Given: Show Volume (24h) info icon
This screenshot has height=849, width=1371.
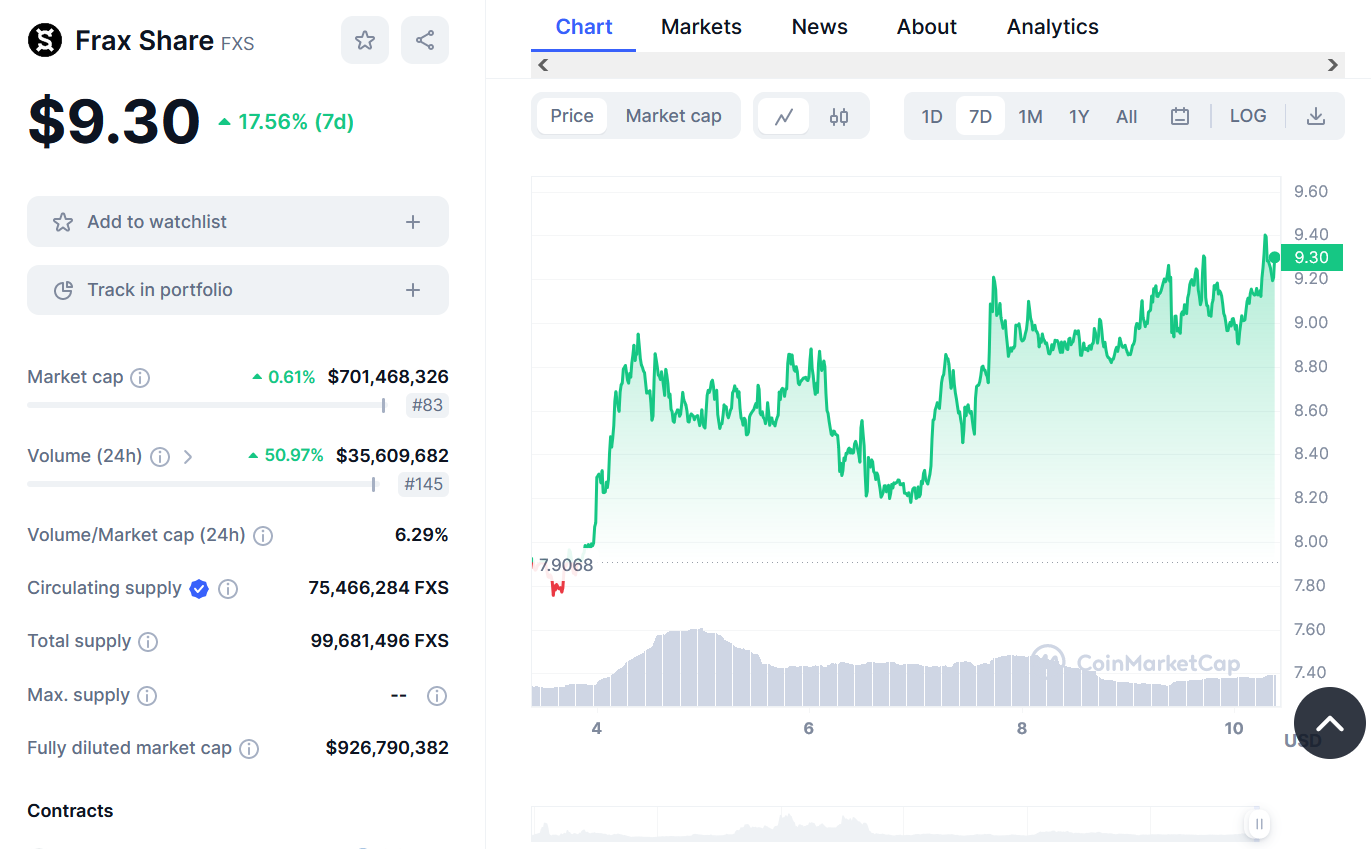Looking at the screenshot, I should [160, 457].
